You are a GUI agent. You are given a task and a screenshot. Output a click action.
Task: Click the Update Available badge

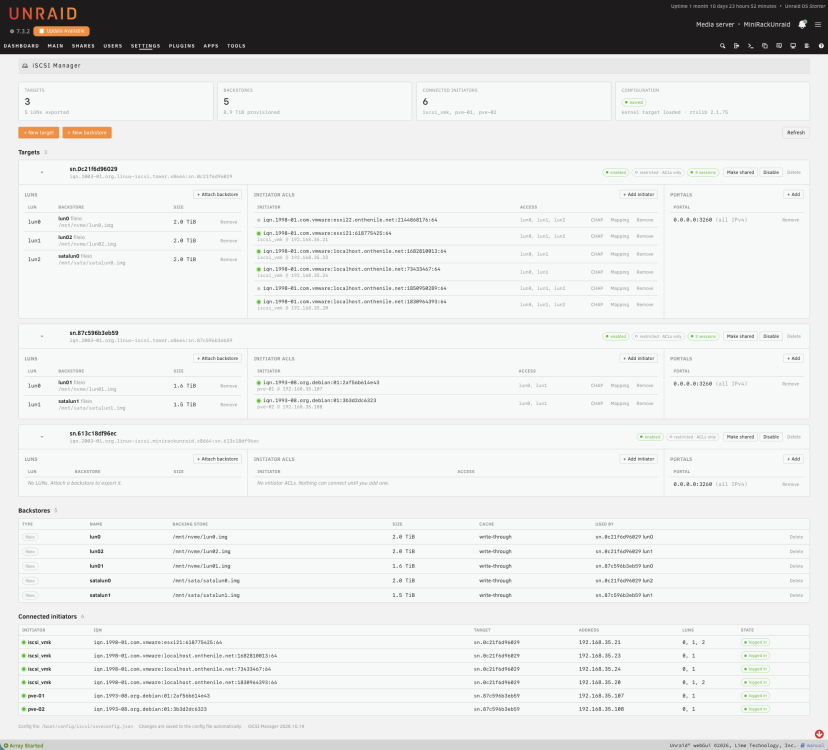pos(62,31)
